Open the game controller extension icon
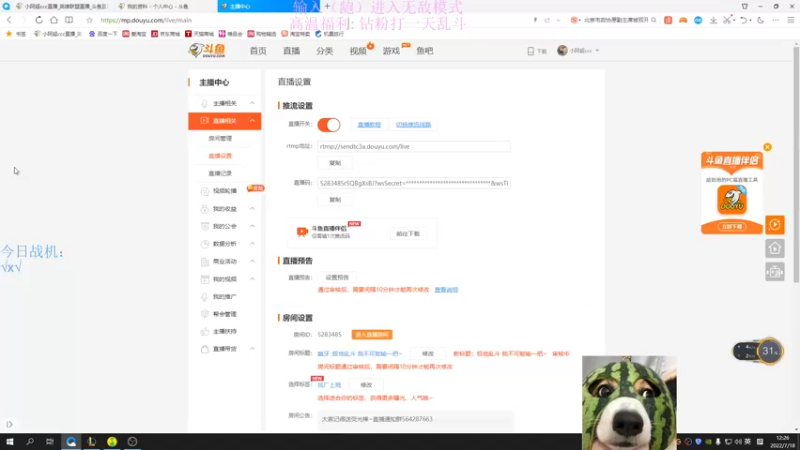 pos(683,20)
